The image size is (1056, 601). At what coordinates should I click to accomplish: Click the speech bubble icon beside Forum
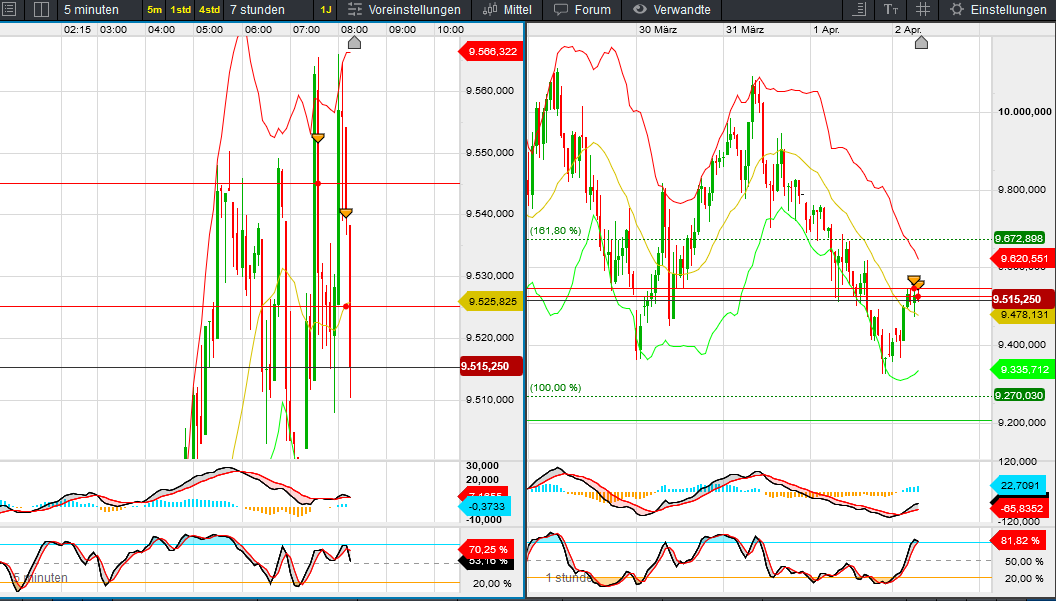coord(560,9)
